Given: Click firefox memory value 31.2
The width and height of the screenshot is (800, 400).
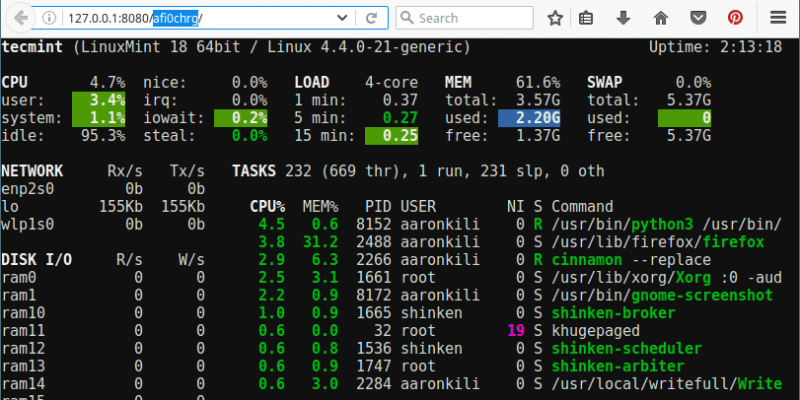Looking at the screenshot, I should [320, 242].
